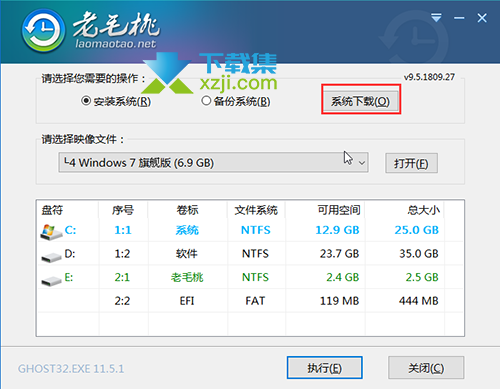This screenshot has height=389, width=500.
Task: Click the v9.5.1809.27 version label
Action: pyautogui.click(x=429, y=77)
